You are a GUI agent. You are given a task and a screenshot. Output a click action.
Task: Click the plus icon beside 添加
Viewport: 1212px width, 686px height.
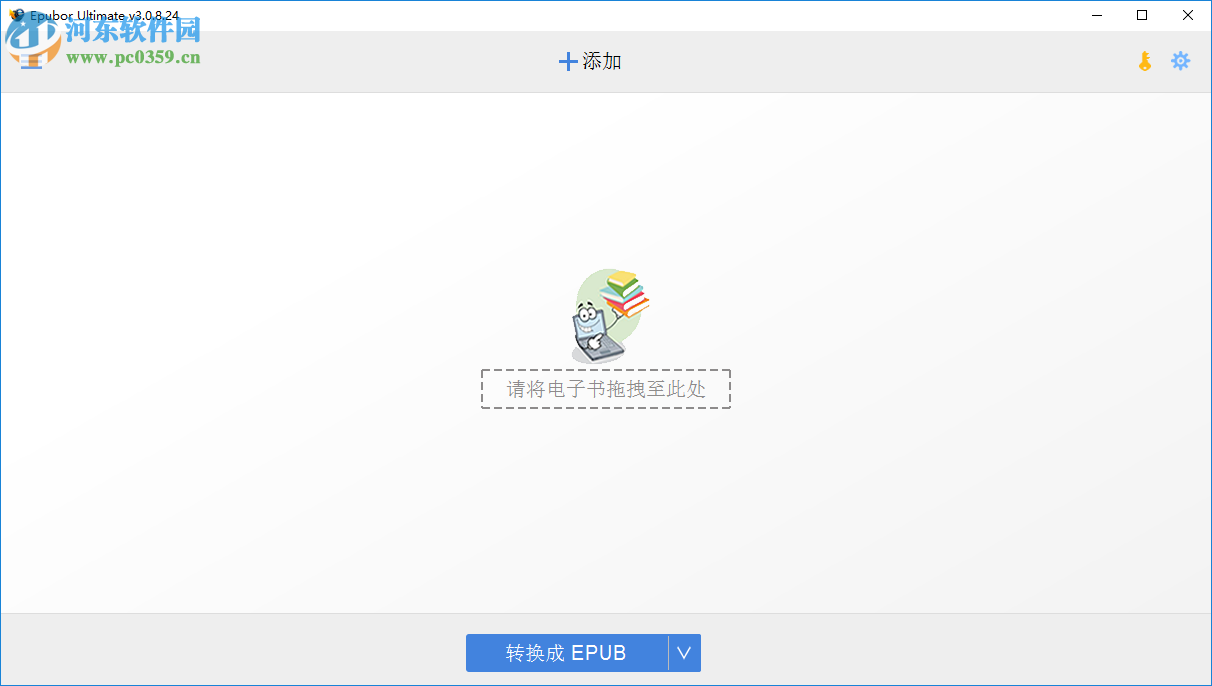pos(568,61)
